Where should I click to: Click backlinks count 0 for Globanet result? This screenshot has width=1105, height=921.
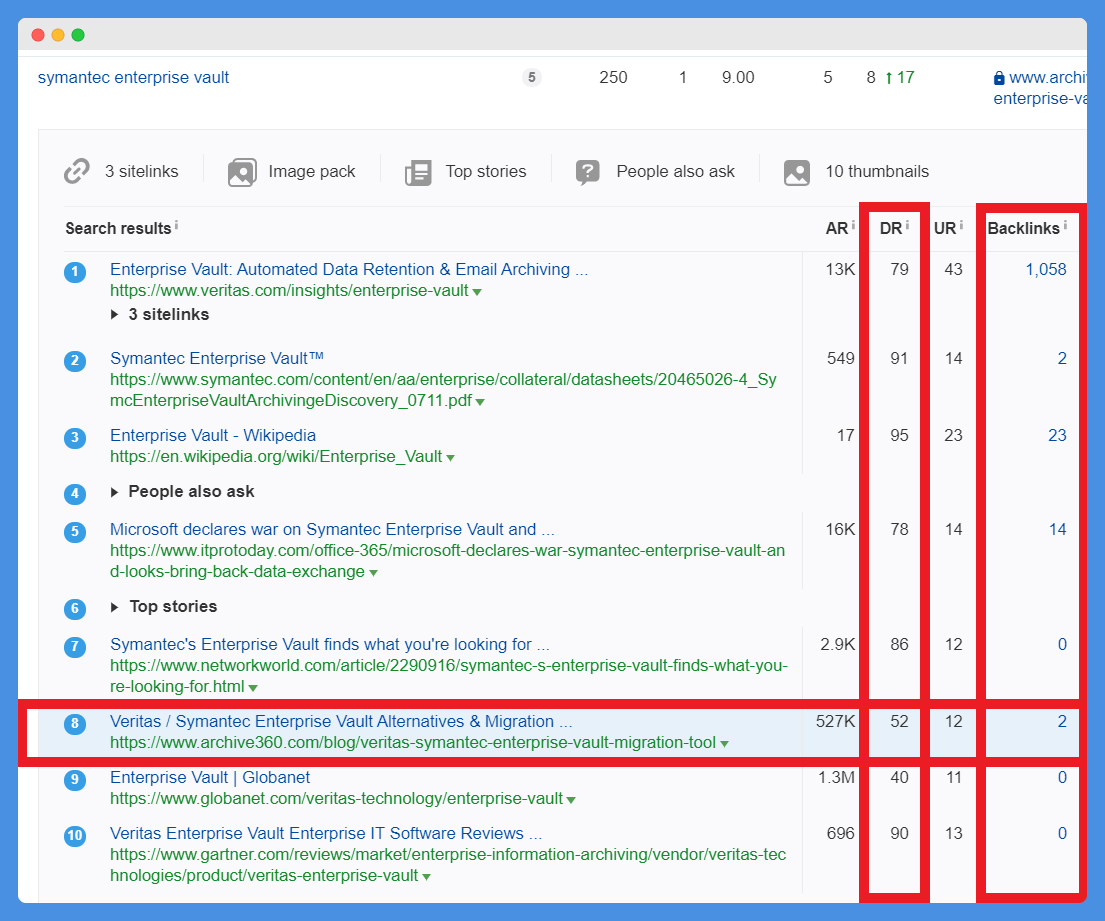(1062, 777)
